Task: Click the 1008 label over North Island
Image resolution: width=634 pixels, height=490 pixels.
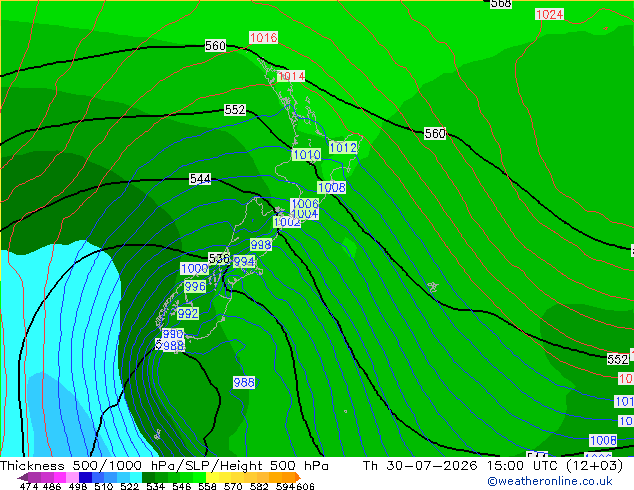Action: [332, 188]
